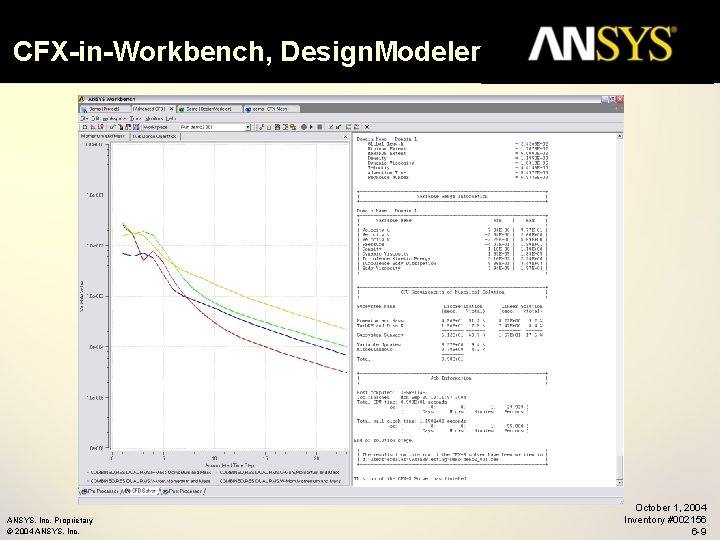This screenshot has width=720, height=540.
Task: Open the Monitors menu
Action: pos(154,118)
